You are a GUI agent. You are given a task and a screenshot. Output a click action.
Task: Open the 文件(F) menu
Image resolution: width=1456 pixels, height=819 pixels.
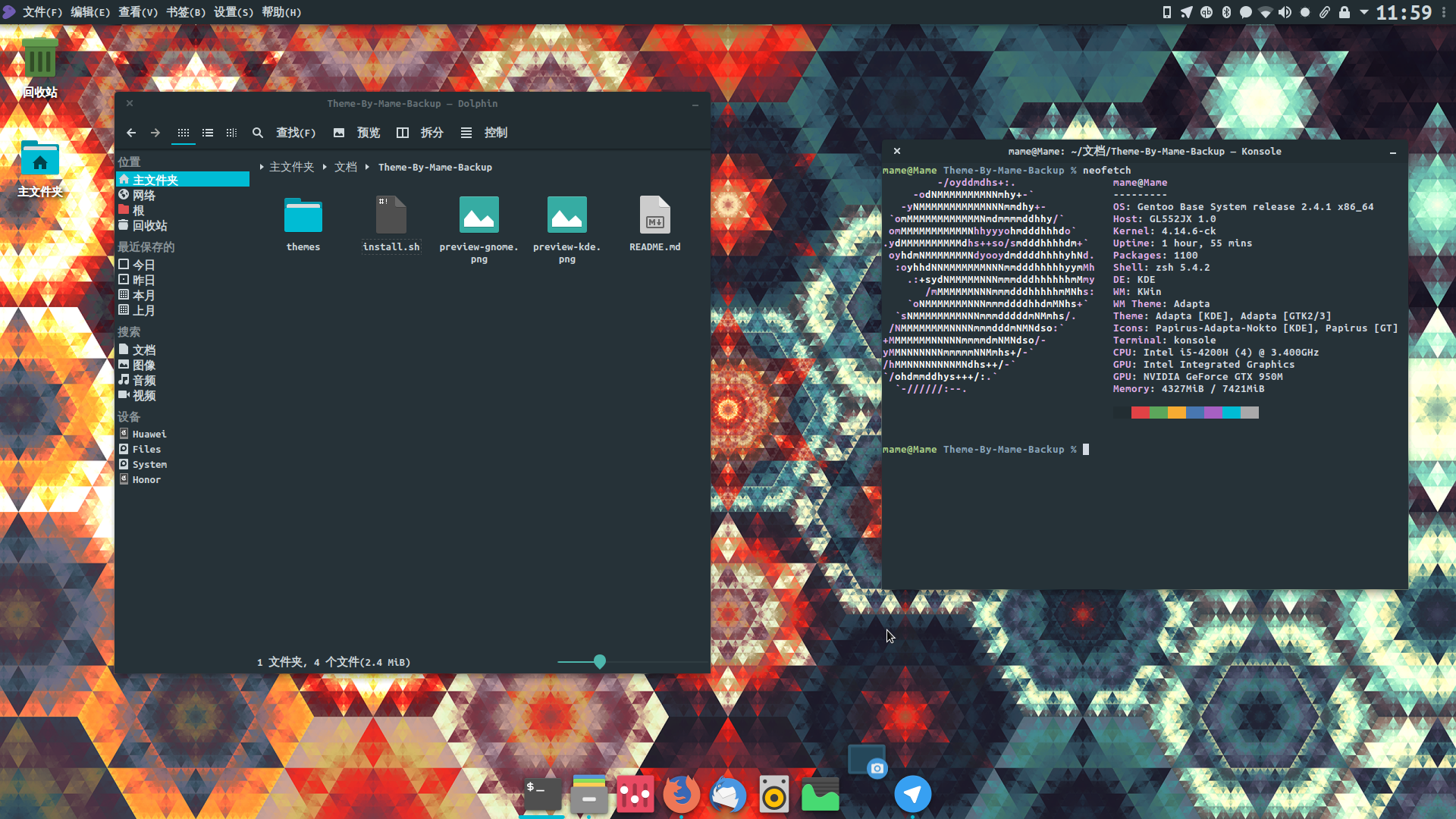tap(42, 12)
